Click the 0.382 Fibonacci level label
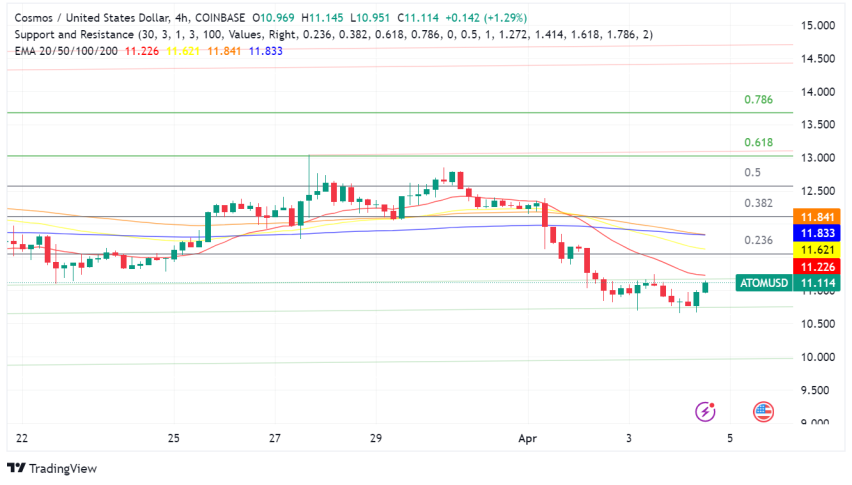The width and height of the screenshot is (852, 485). point(758,203)
